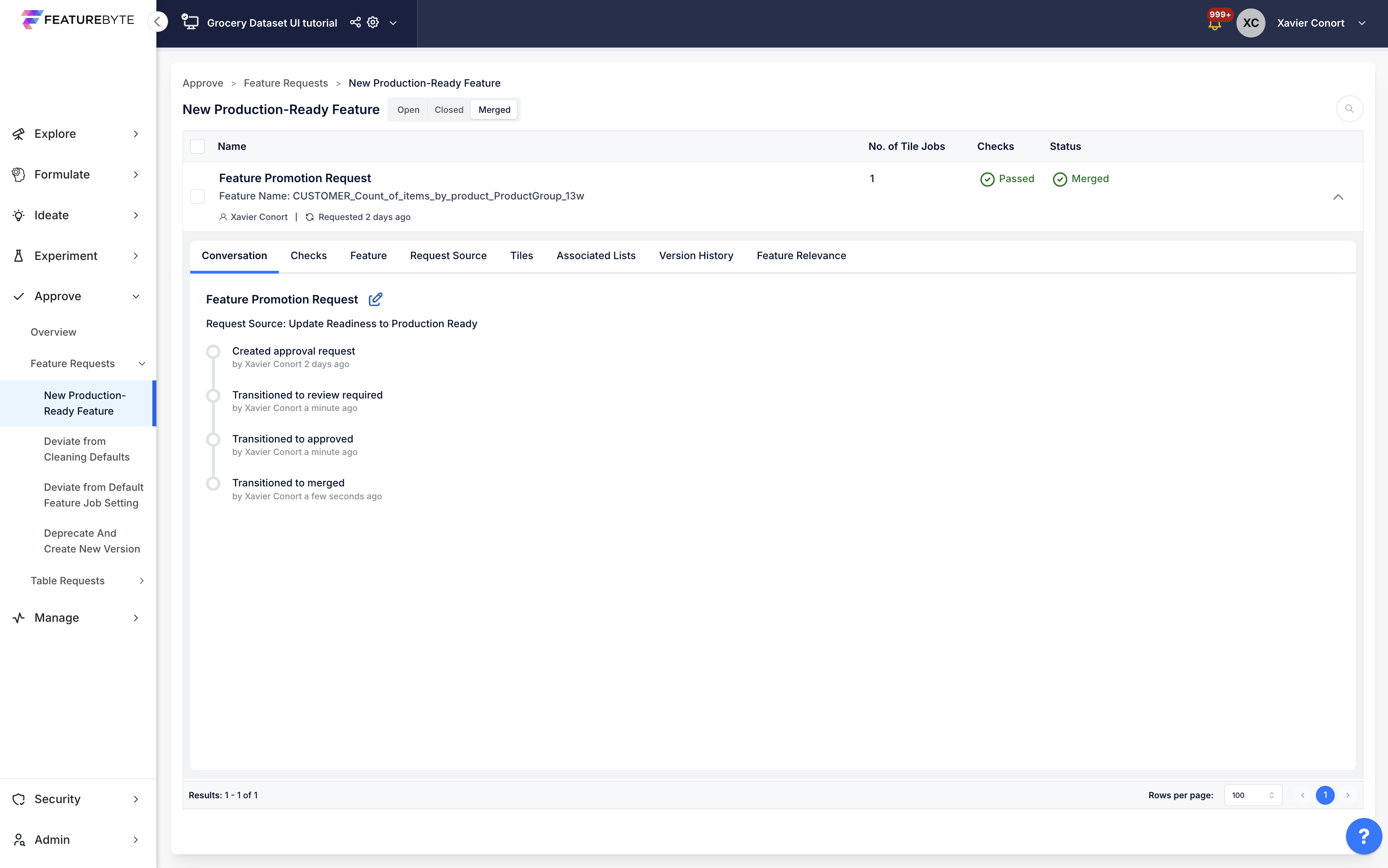The image size is (1388, 868).
Task: Open the search icon in the requests table
Action: [1349, 109]
